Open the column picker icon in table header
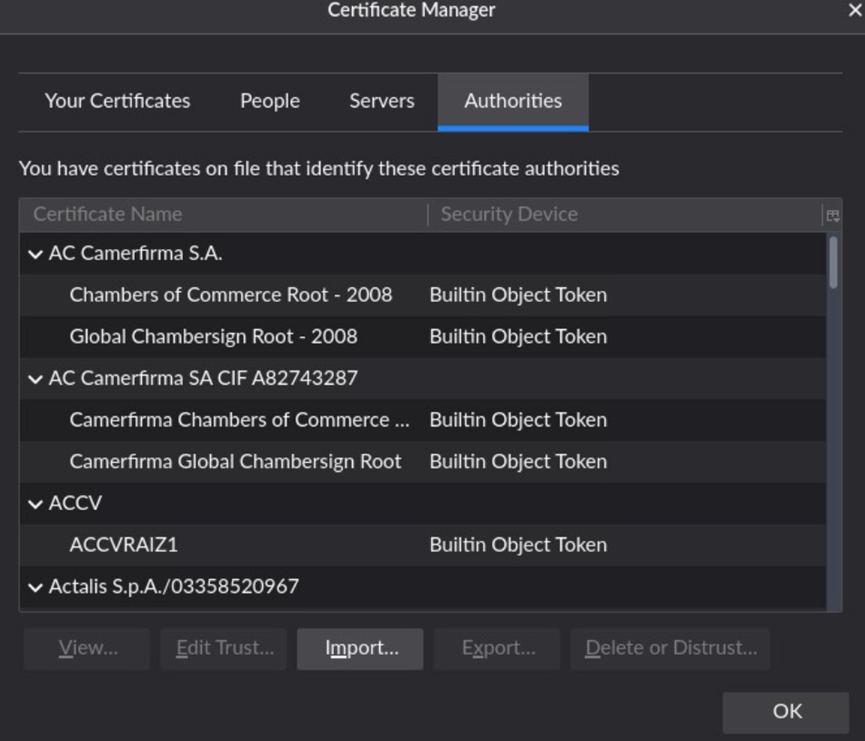Screen dimensions: 865x741 [x=832, y=215]
